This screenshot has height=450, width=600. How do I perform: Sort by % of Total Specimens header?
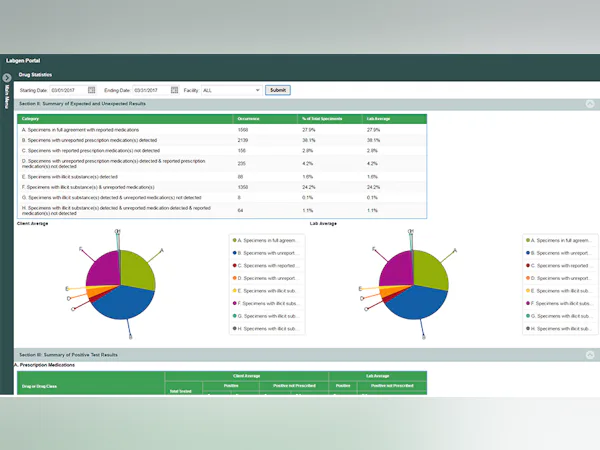[x=329, y=119]
